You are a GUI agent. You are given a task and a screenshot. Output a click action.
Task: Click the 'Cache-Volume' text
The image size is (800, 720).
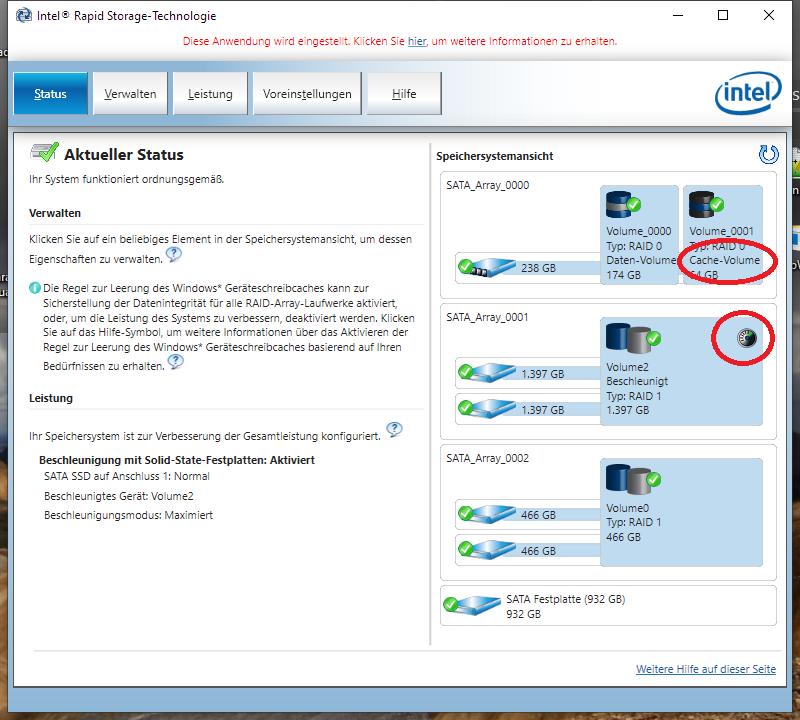pos(724,260)
